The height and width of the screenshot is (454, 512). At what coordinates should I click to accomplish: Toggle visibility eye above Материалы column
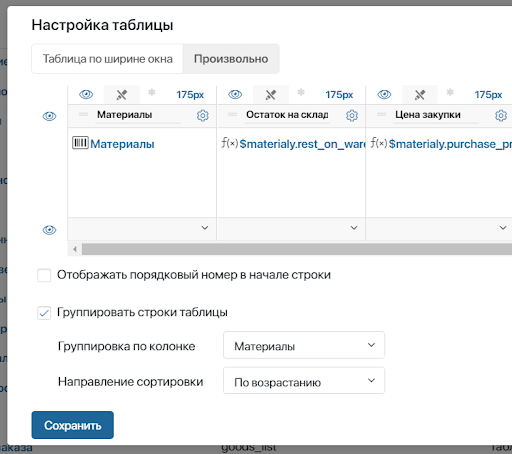pyautogui.click(x=86, y=95)
